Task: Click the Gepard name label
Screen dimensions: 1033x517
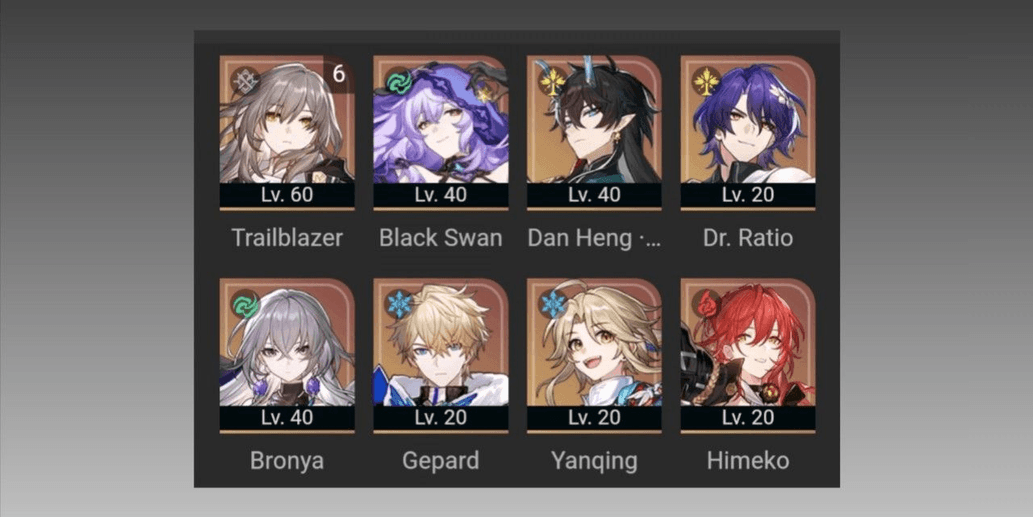Action: point(441,461)
